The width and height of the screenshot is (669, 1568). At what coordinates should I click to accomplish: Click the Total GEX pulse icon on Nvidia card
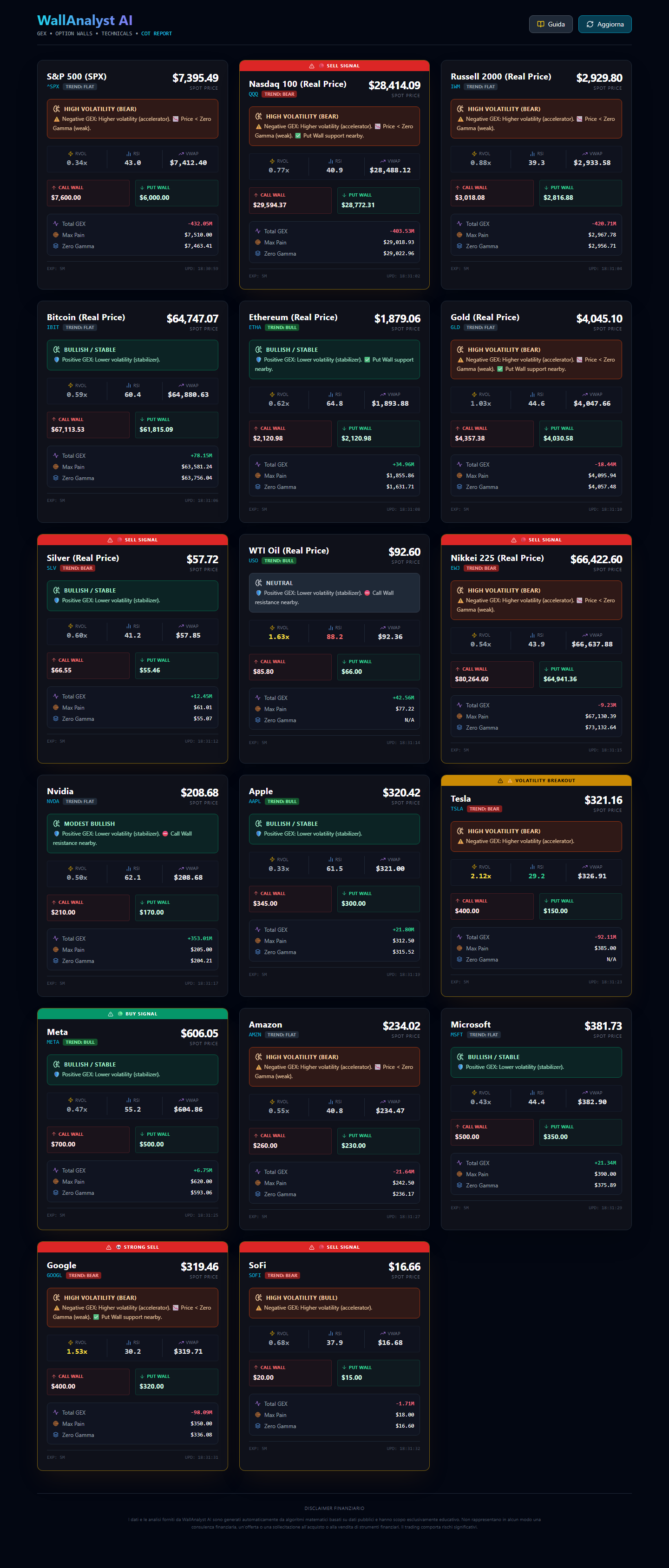56,938
